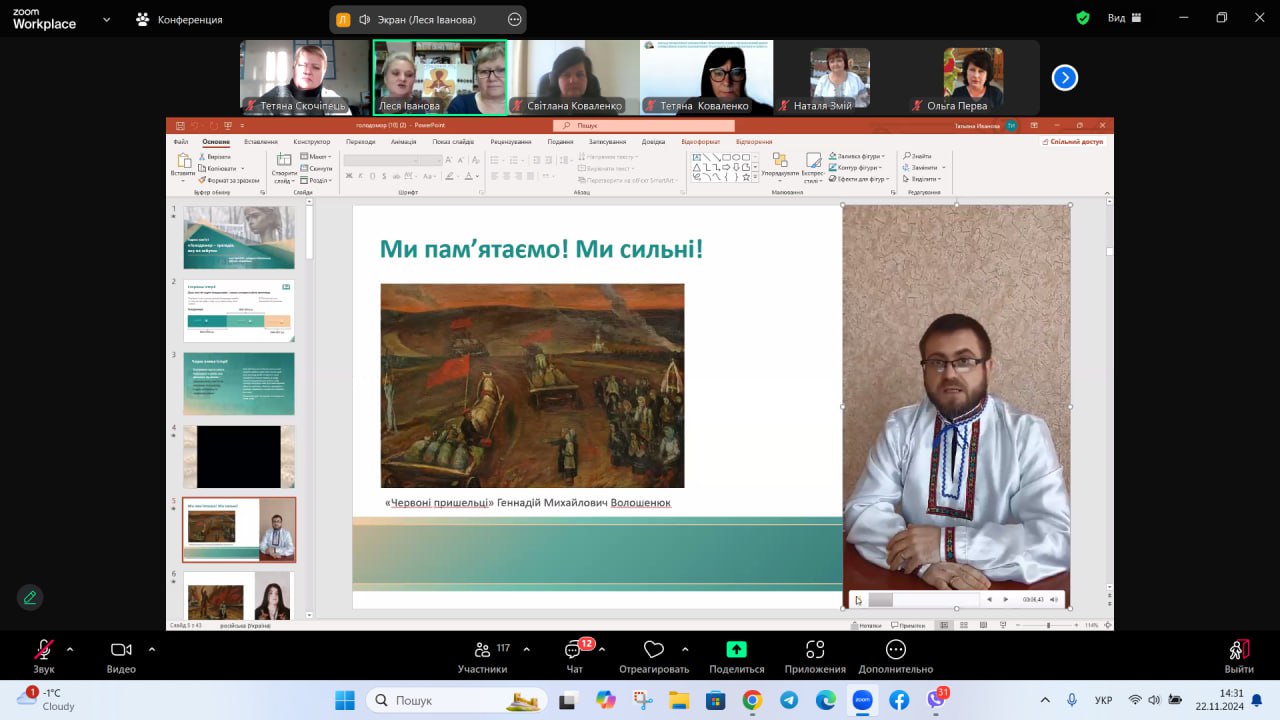Switch to the Відтворення ribbon tab
Image resolution: width=1280 pixels, height=720 pixels.
click(x=755, y=142)
